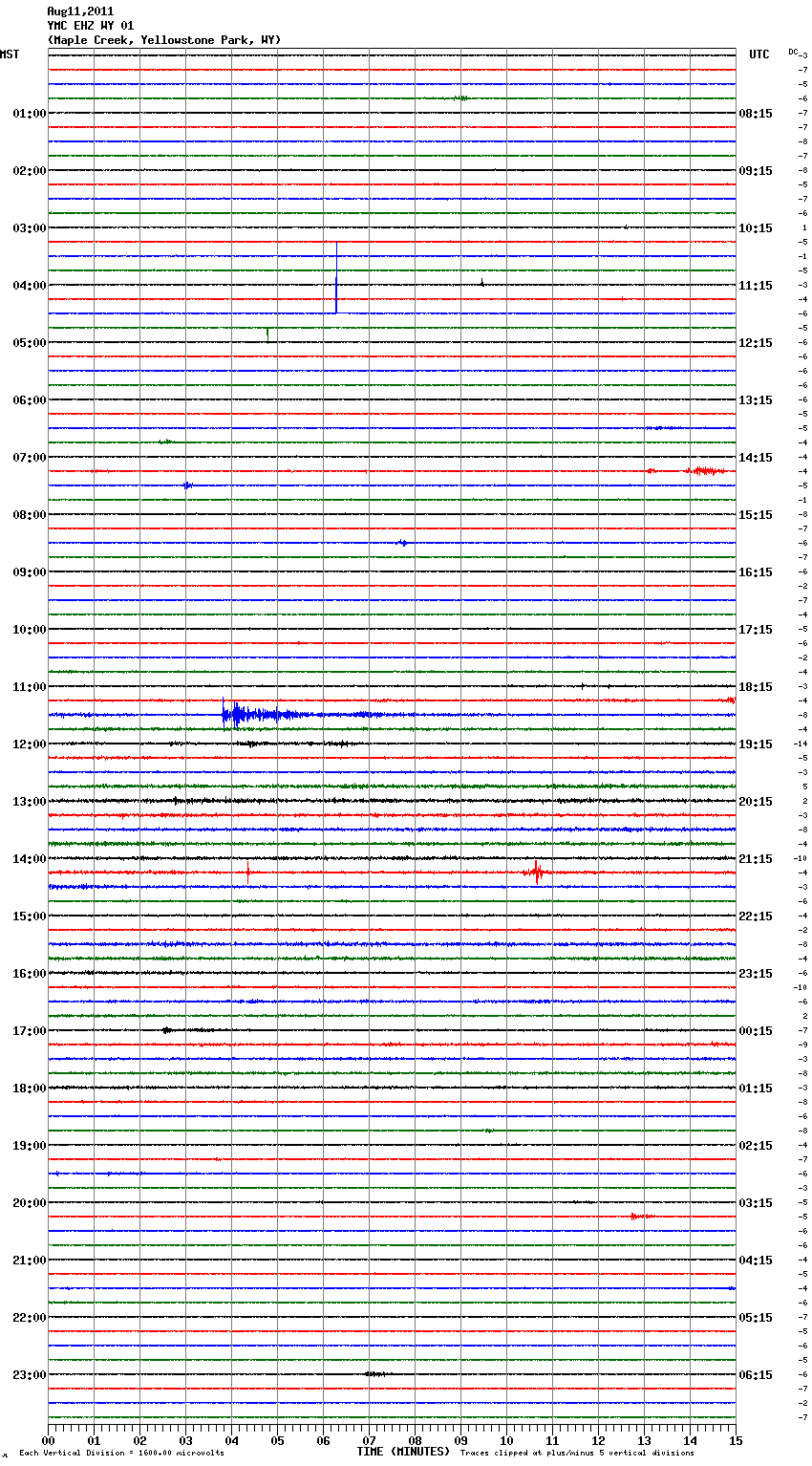This screenshot has width=812, height=1466.
Task: Select the 20:00 MST time label
Action: [x=30, y=1203]
